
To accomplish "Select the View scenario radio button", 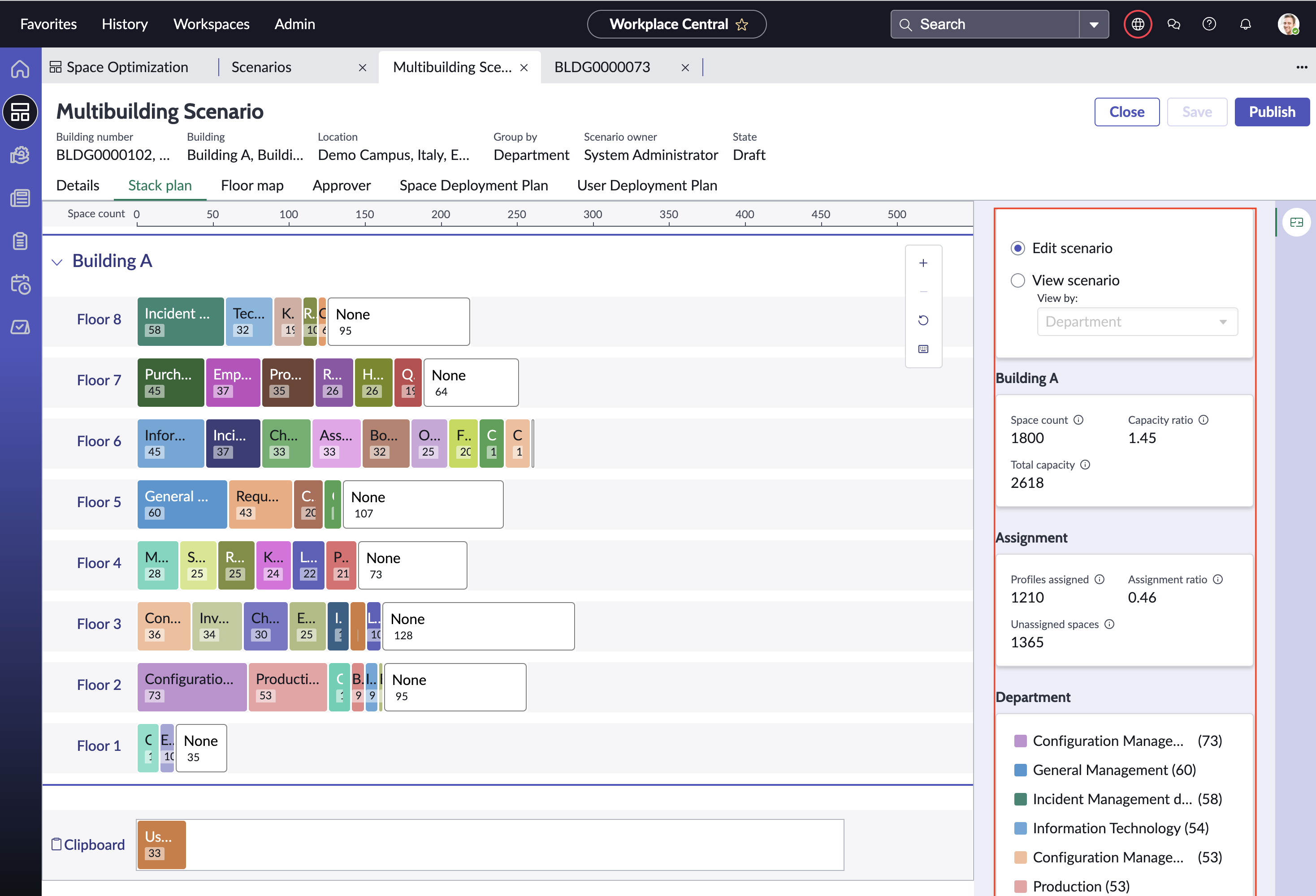I will (1017, 281).
